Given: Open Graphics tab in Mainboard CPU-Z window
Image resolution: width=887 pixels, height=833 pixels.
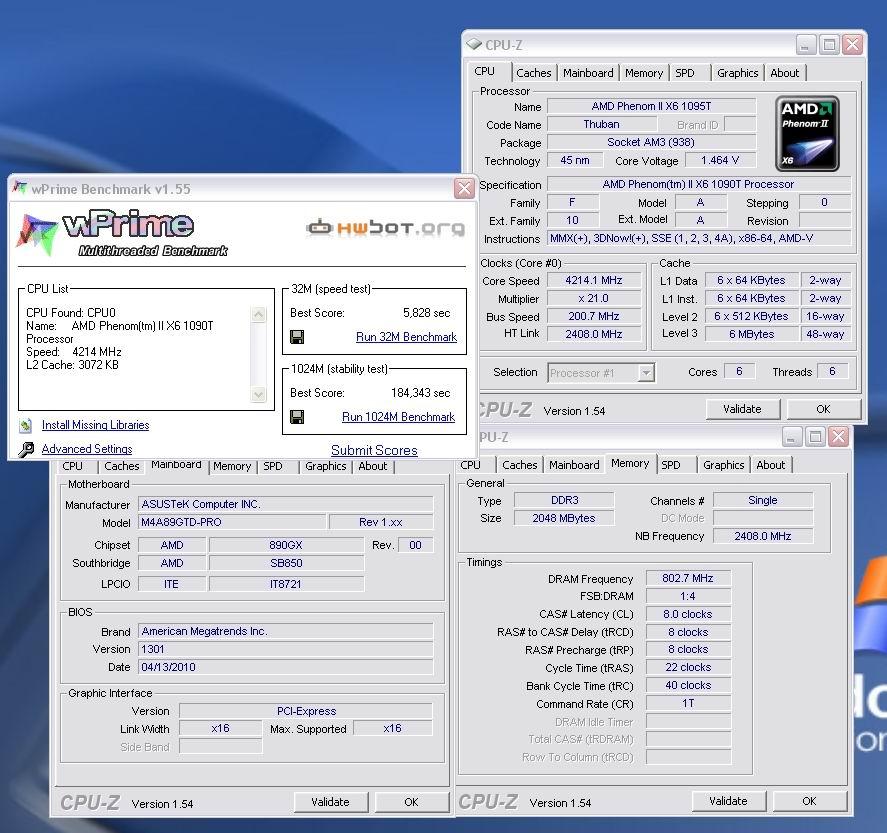Looking at the screenshot, I should pyautogui.click(x=325, y=466).
